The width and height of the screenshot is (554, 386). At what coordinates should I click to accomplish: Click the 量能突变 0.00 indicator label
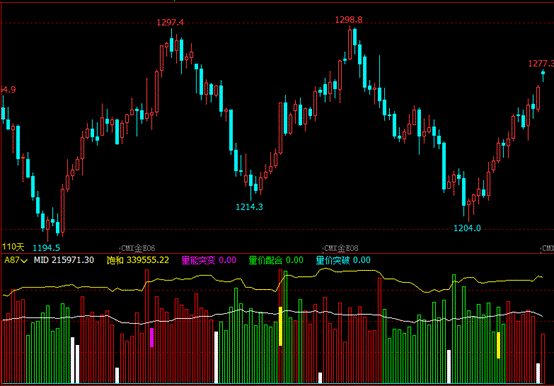pos(209,260)
